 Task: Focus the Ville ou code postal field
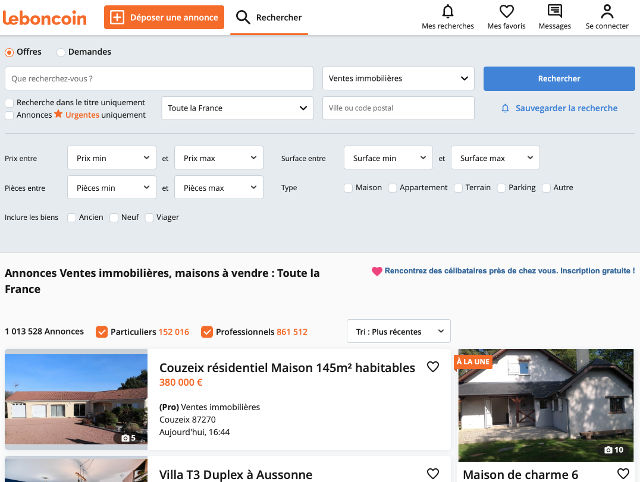(x=398, y=108)
